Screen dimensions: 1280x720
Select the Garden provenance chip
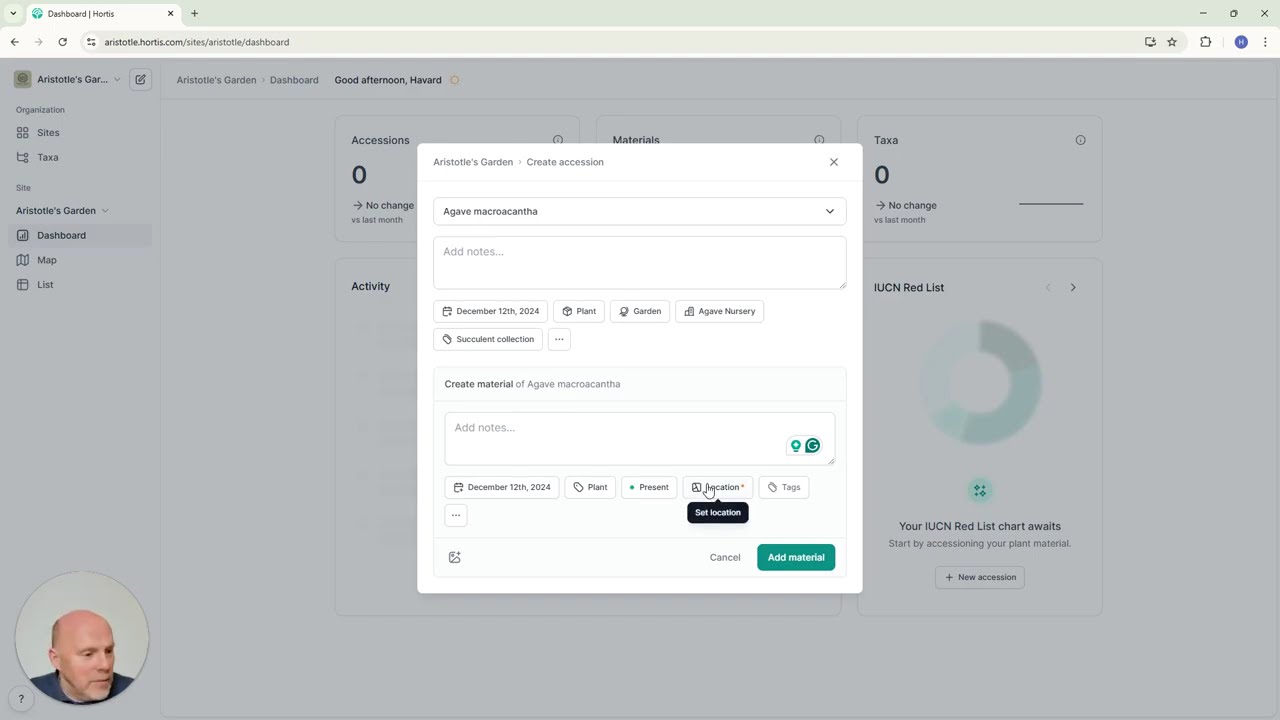point(640,311)
